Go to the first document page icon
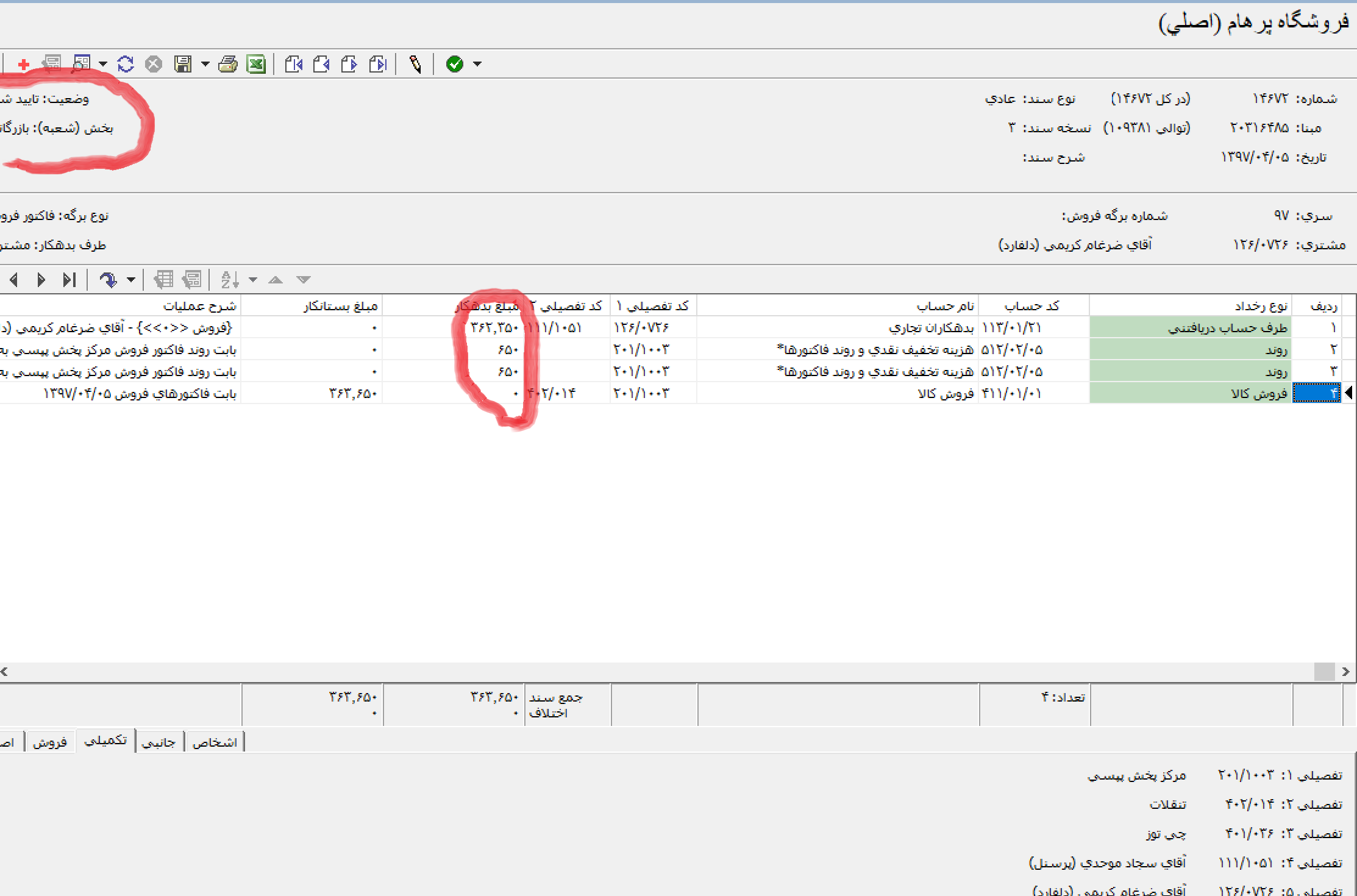1357x896 pixels. coord(294,64)
